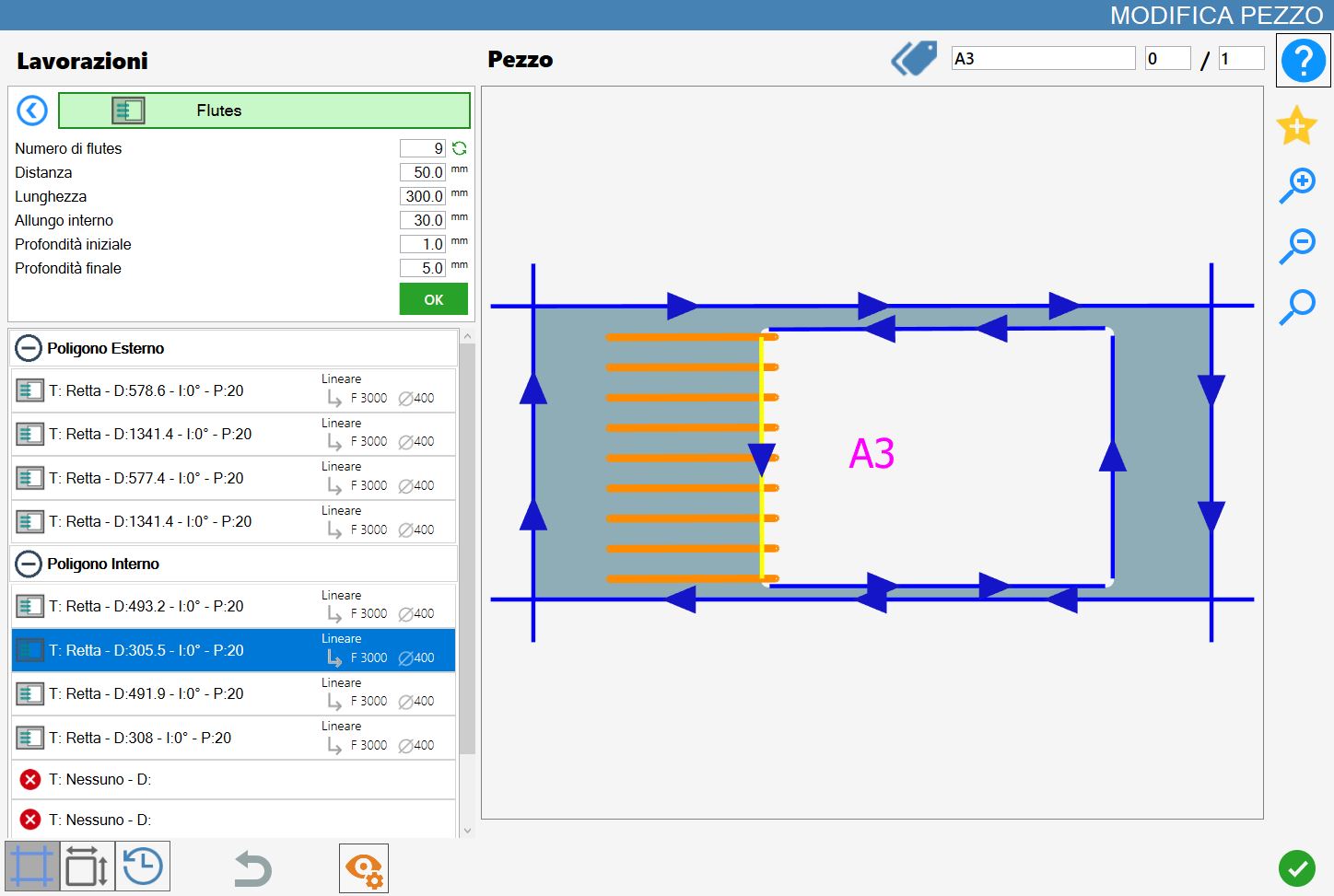Confirm with the green checkmark icon
1334x896 pixels.
click(x=1297, y=868)
